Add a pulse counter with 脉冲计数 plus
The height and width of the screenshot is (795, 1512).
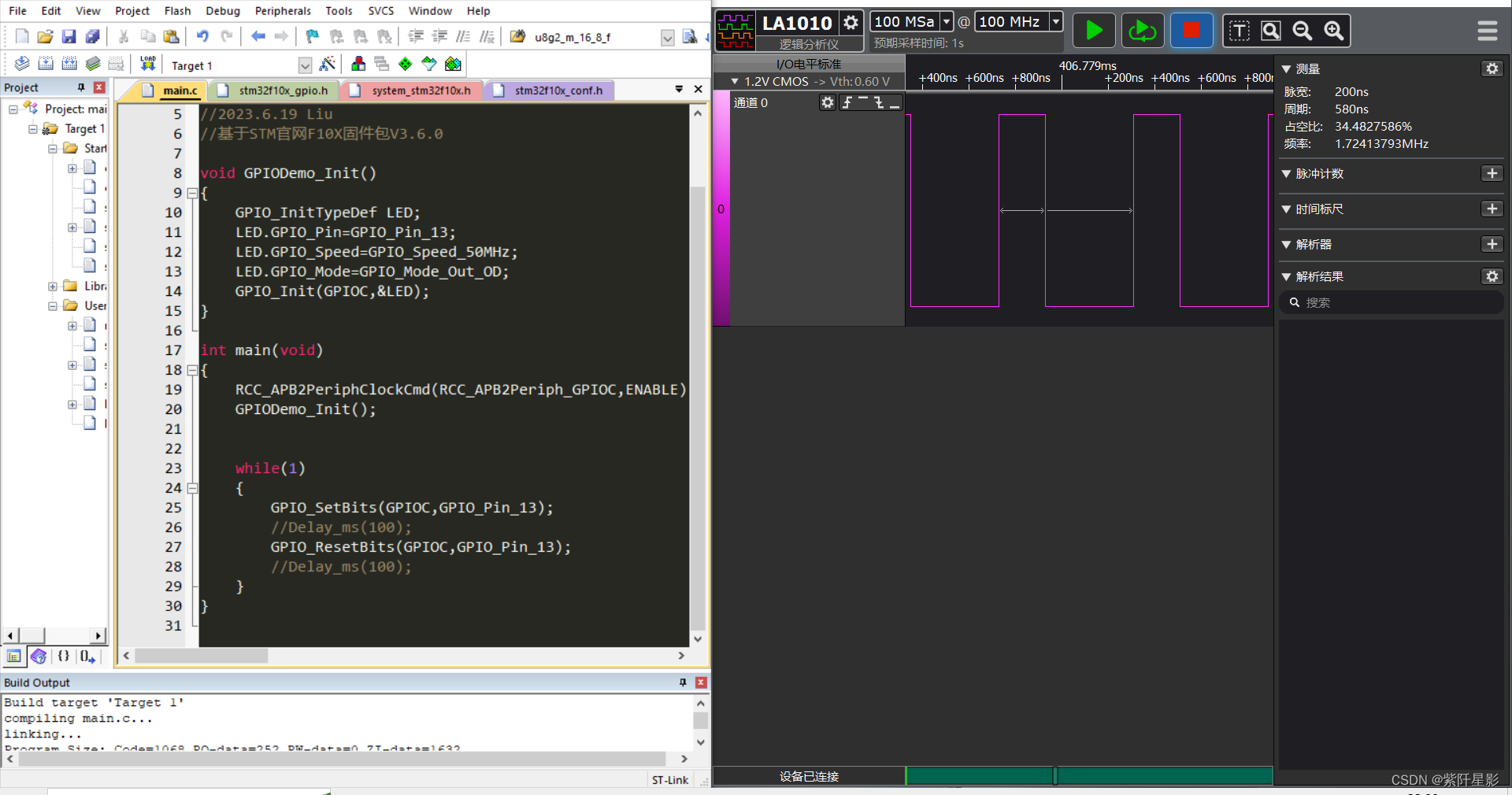click(1492, 173)
